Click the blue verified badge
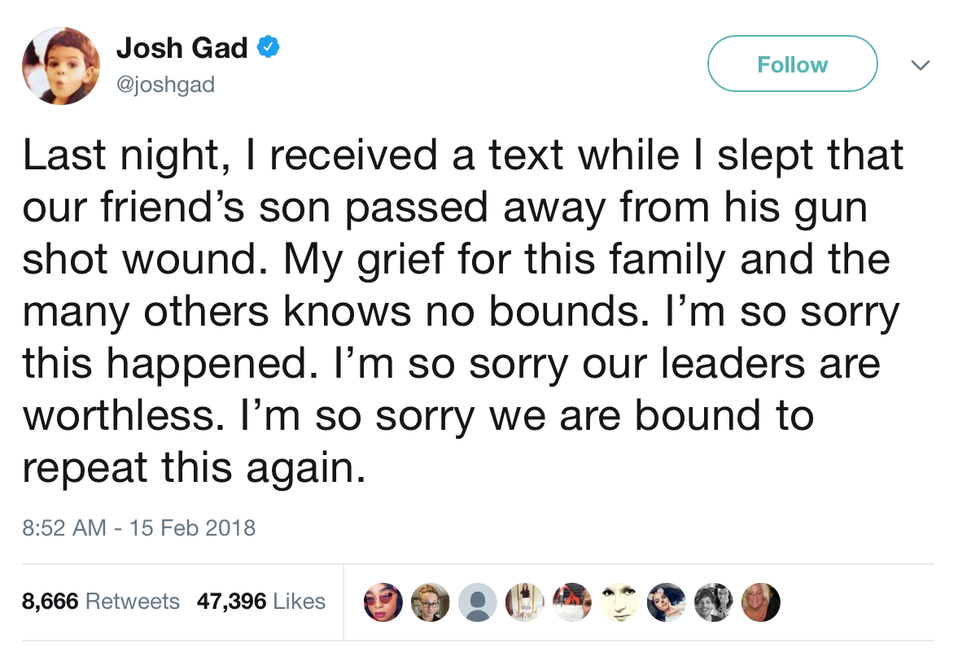Viewport: 980px width, 648px height. coord(269,46)
